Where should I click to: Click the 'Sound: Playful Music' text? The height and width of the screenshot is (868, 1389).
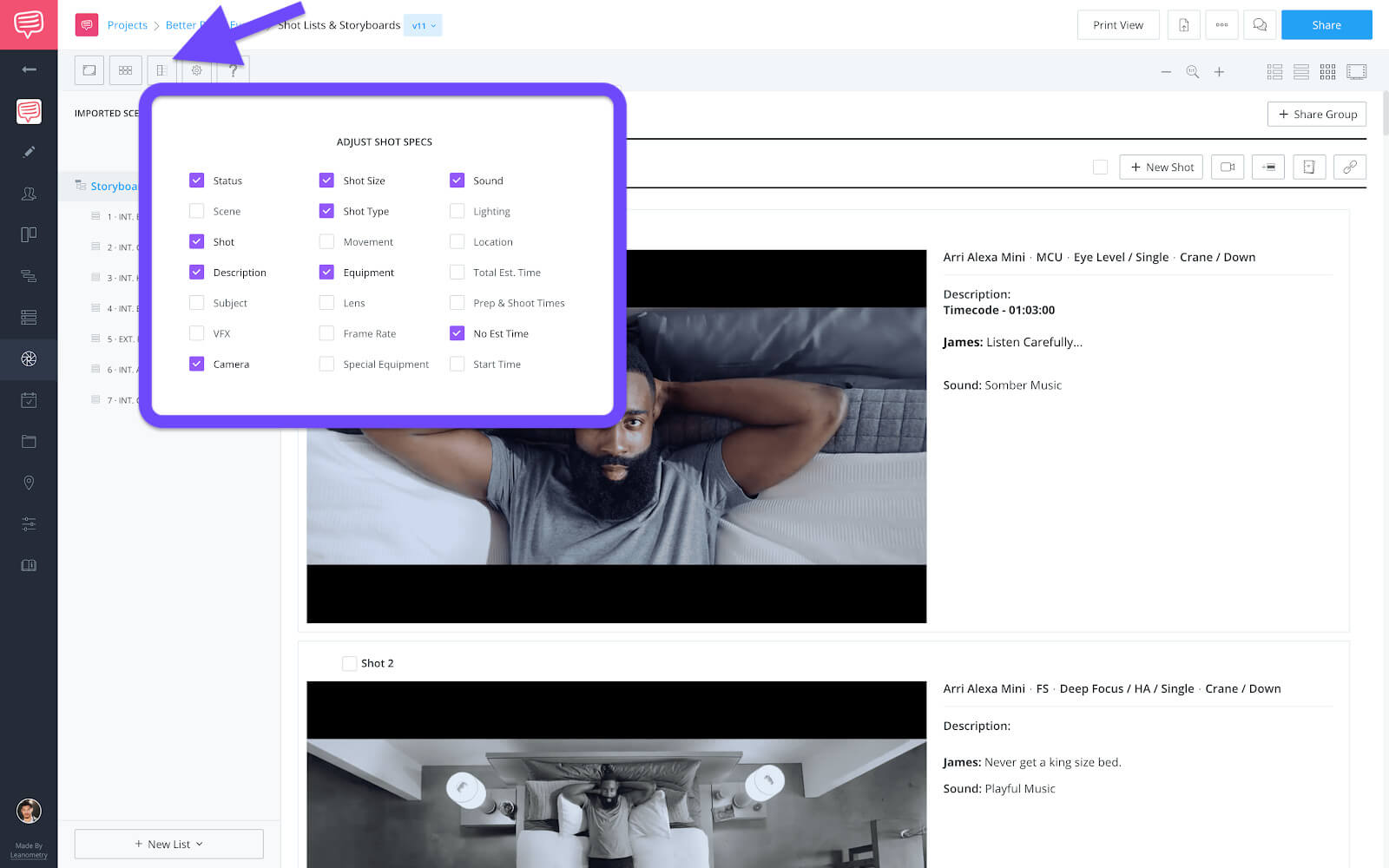point(999,788)
